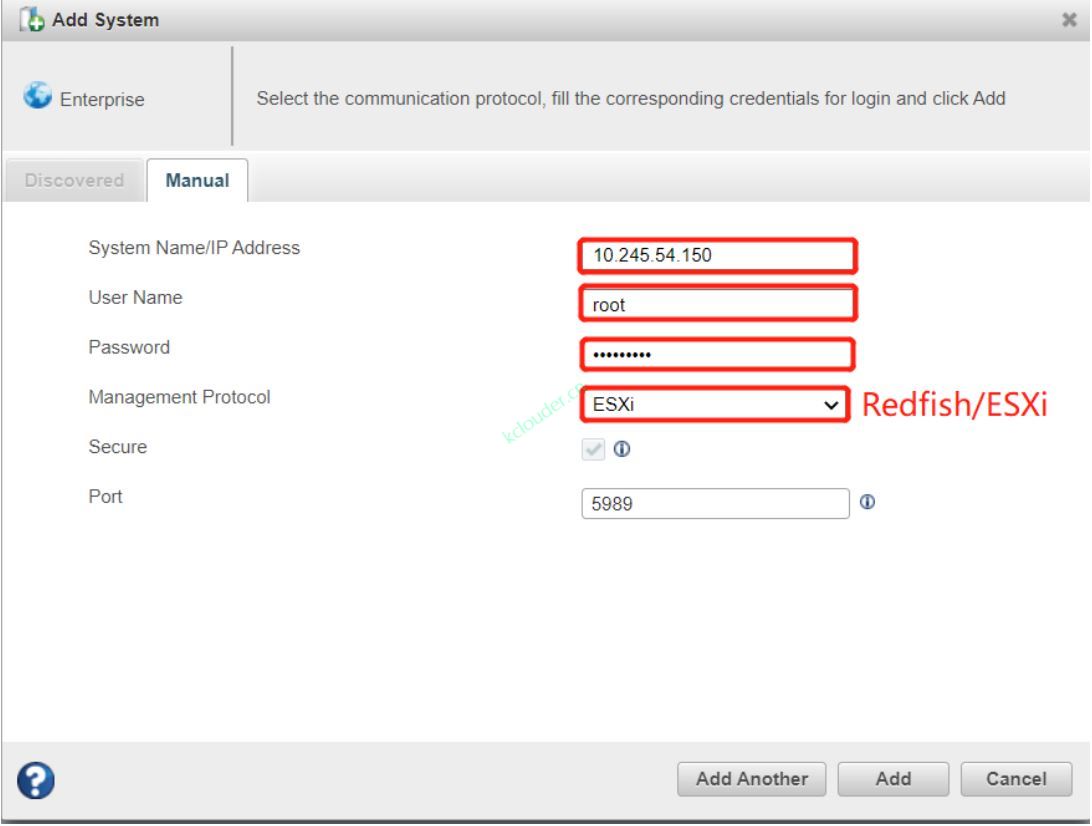Image resolution: width=1092 pixels, height=826 pixels.
Task: Open the help question mark icon
Action: (36, 780)
